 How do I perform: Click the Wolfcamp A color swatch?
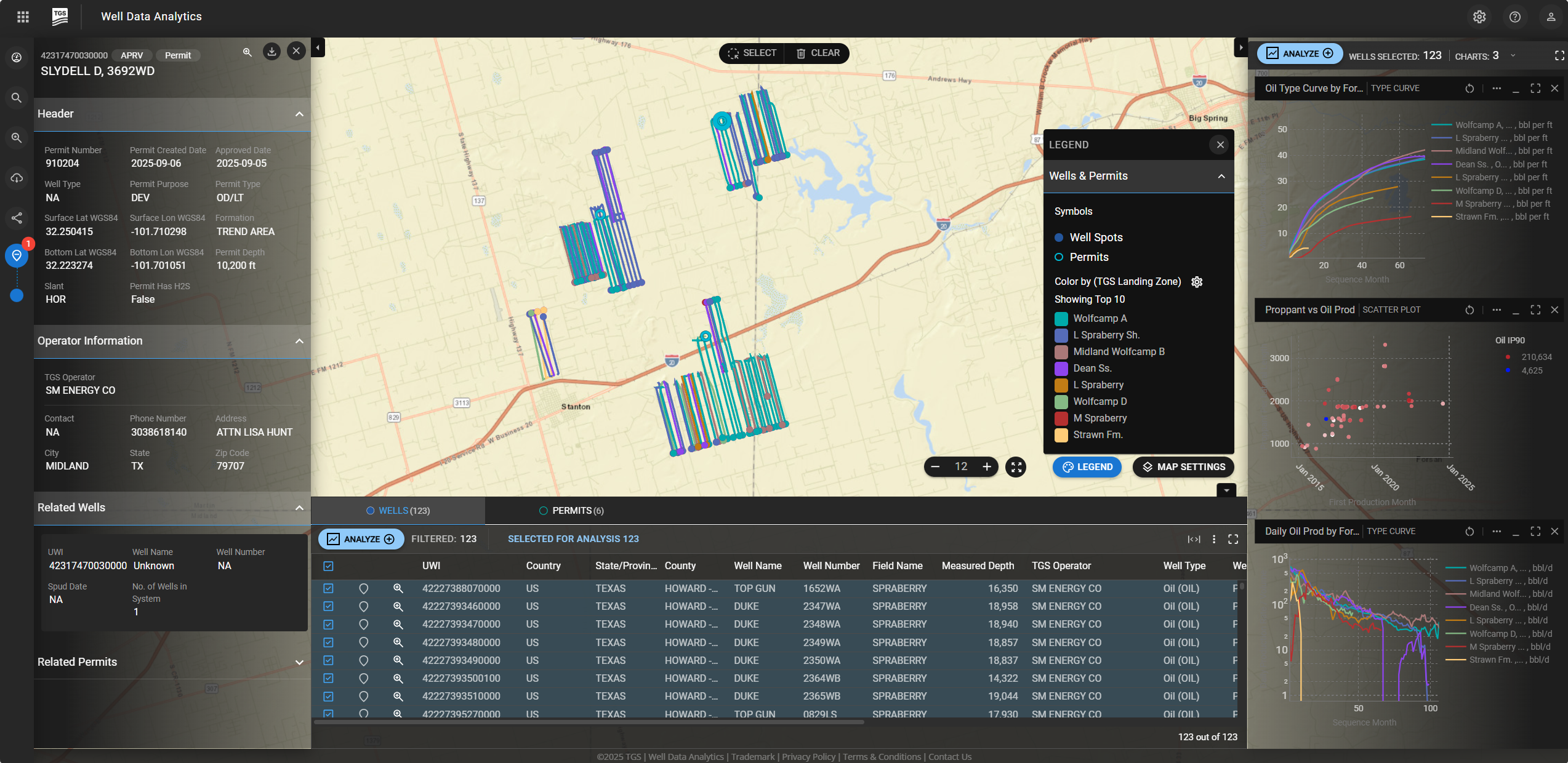(x=1061, y=319)
